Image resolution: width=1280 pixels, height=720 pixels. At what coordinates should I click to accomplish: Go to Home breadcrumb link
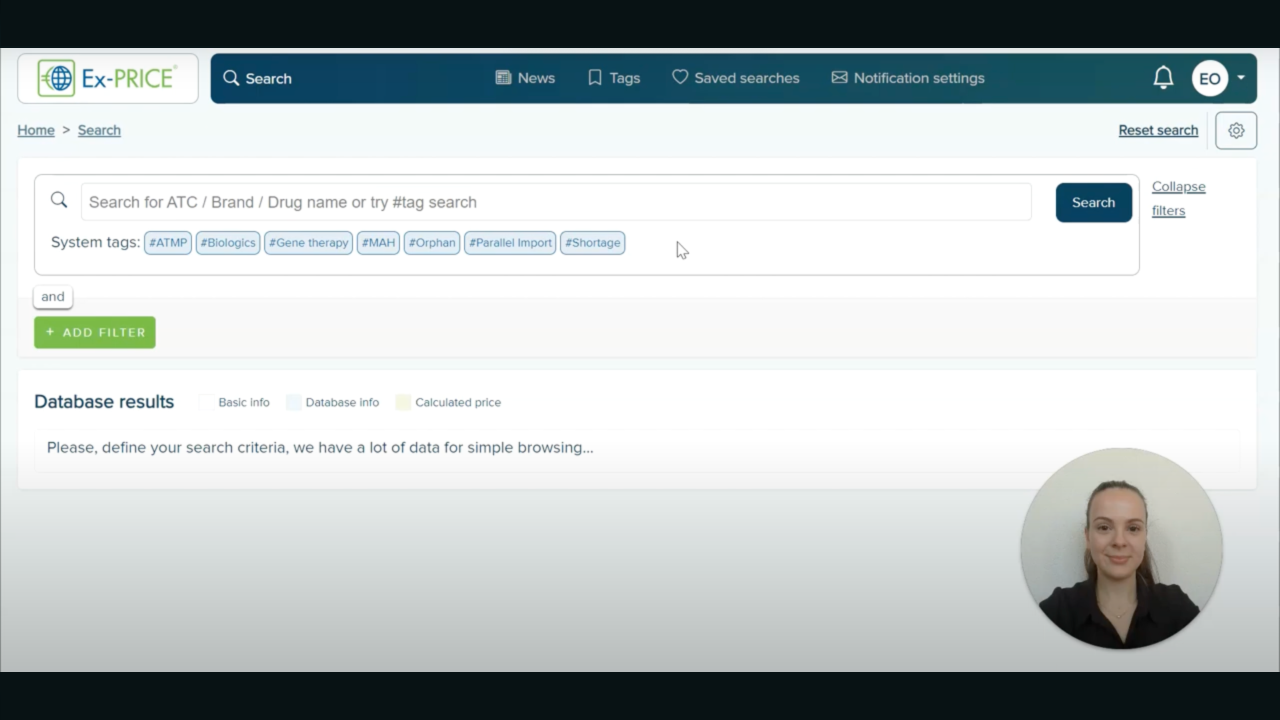click(x=36, y=130)
